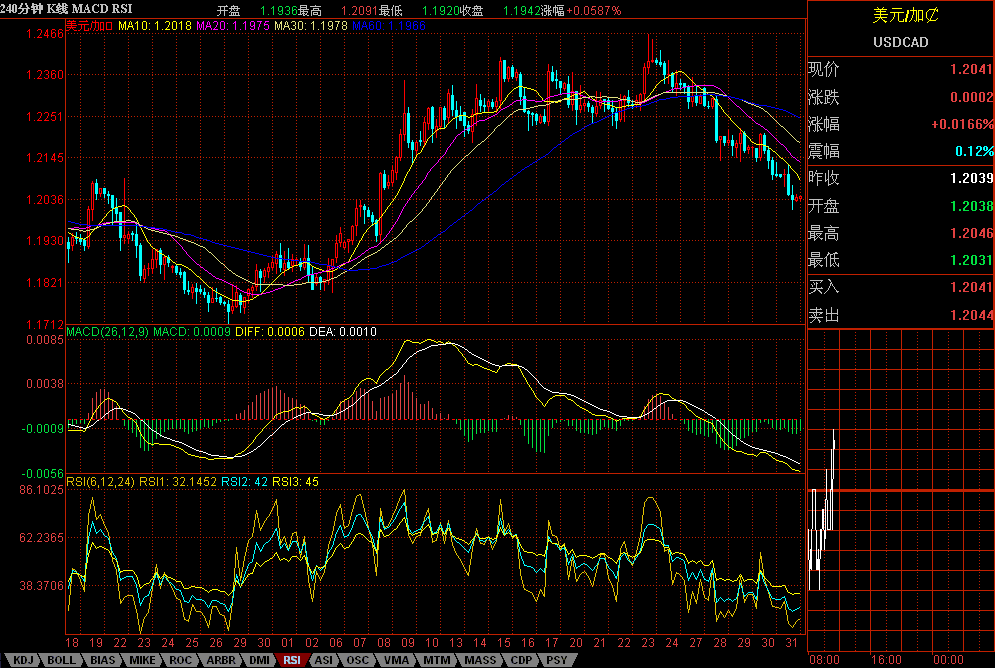This screenshot has width=995, height=668.
Task: Switch to the MTM indicator tab
Action: point(436,660)
